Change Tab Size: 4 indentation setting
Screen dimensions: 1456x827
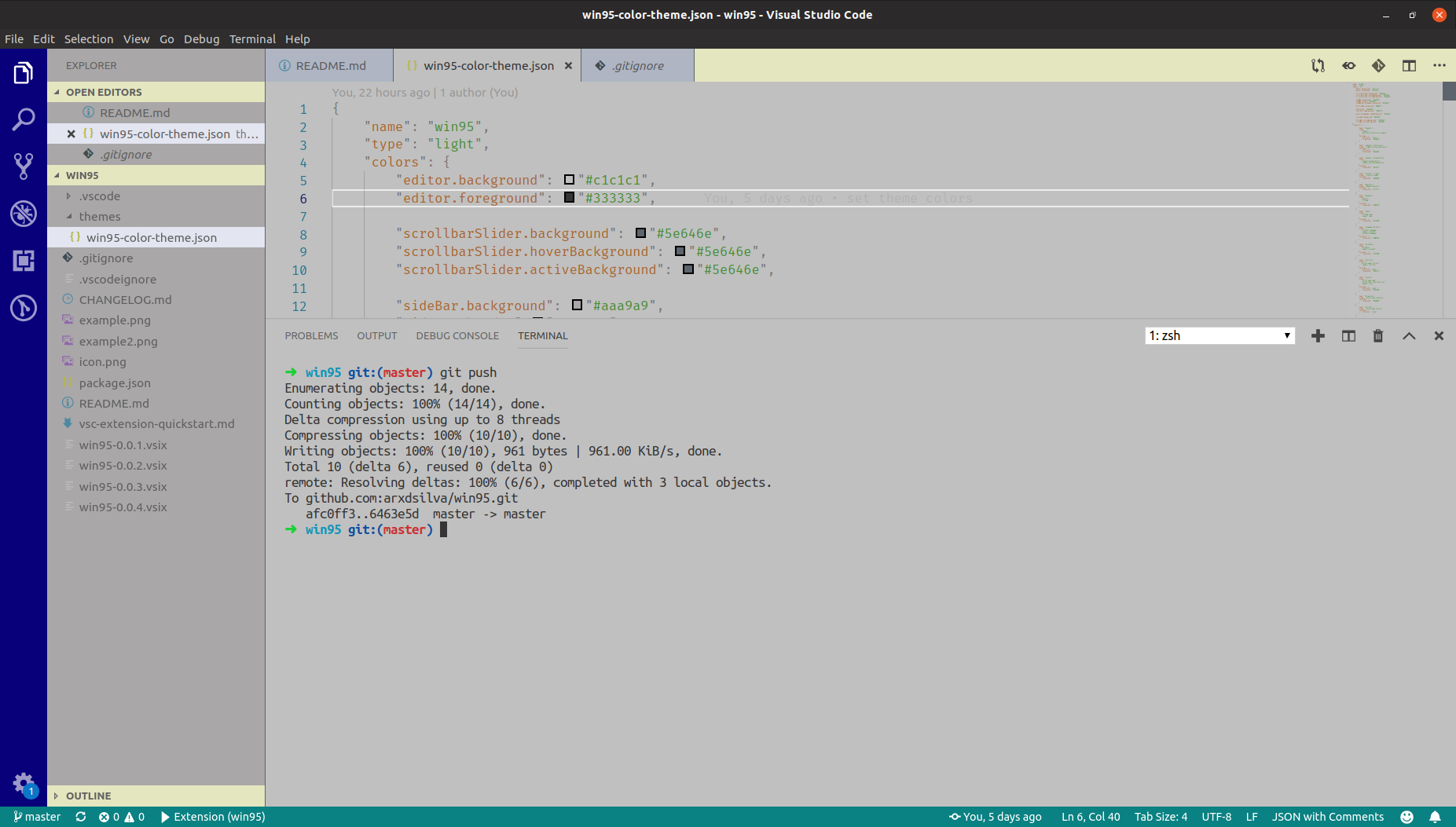pyautogui.click(x=1161, y=817)
